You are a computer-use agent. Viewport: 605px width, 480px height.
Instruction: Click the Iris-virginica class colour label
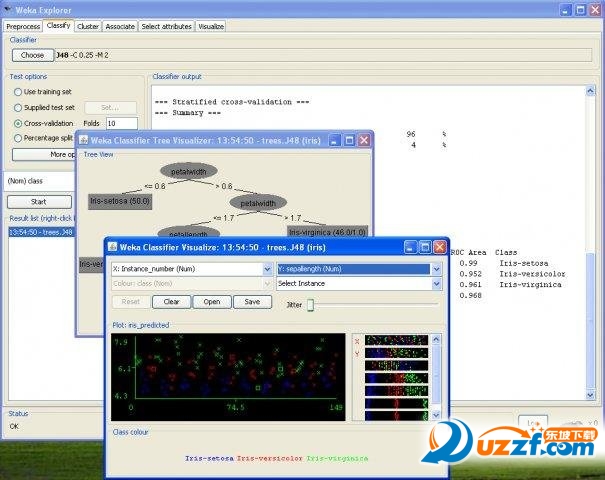(337, 458)
